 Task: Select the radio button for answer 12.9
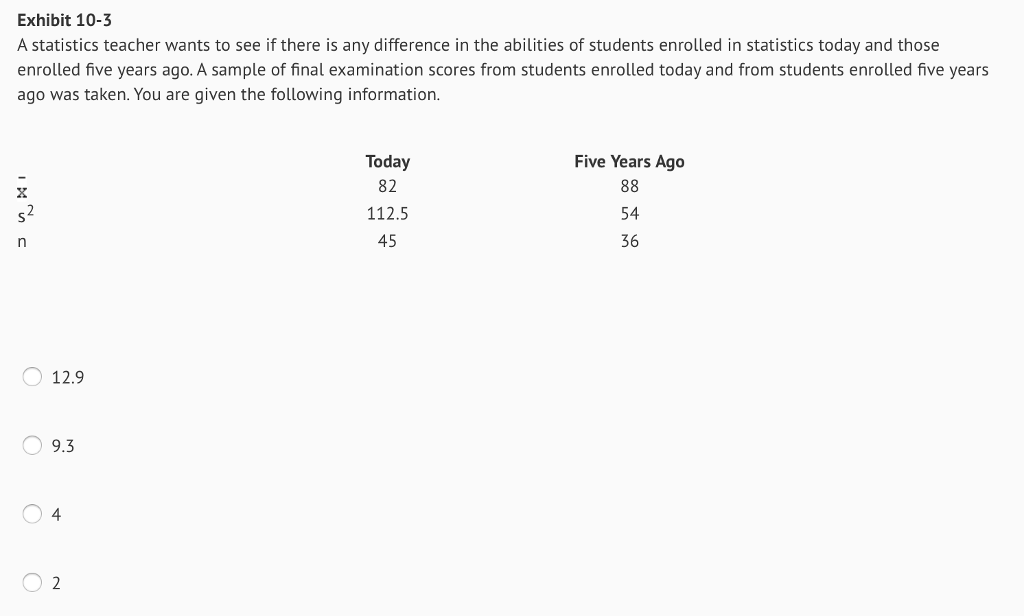coord(32,377)
